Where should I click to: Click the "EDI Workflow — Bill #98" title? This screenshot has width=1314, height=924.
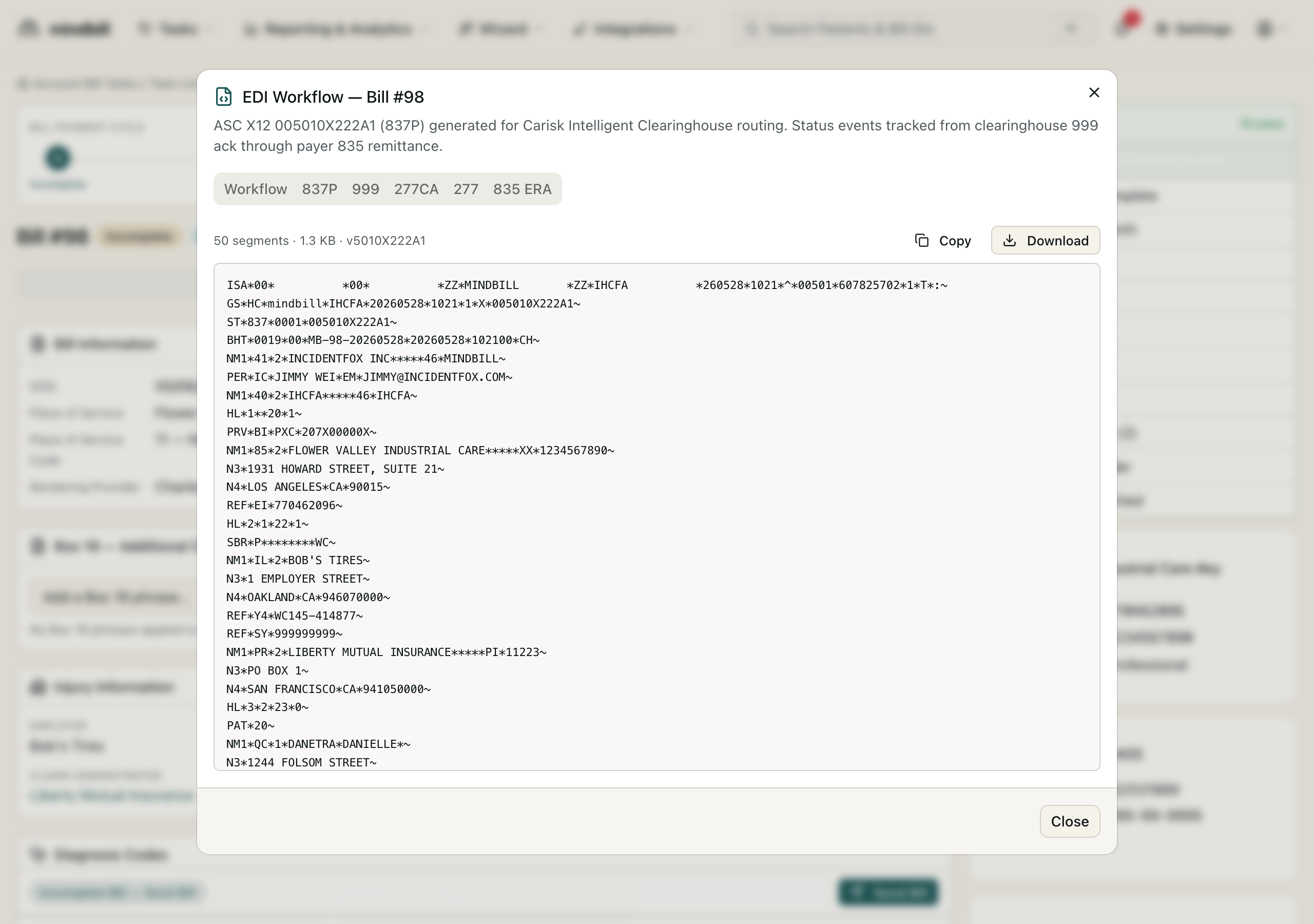tap(333, 97)
